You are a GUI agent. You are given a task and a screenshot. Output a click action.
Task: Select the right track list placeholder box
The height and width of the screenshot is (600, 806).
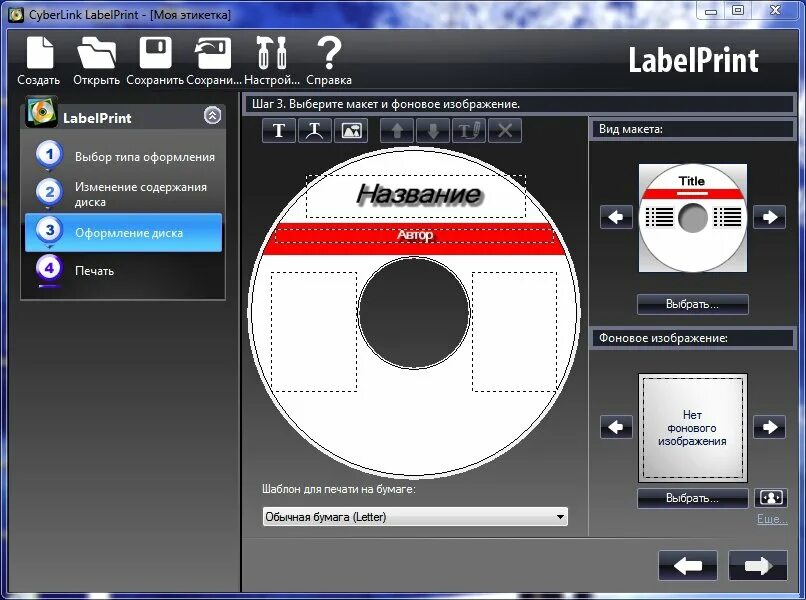point(514,332)
